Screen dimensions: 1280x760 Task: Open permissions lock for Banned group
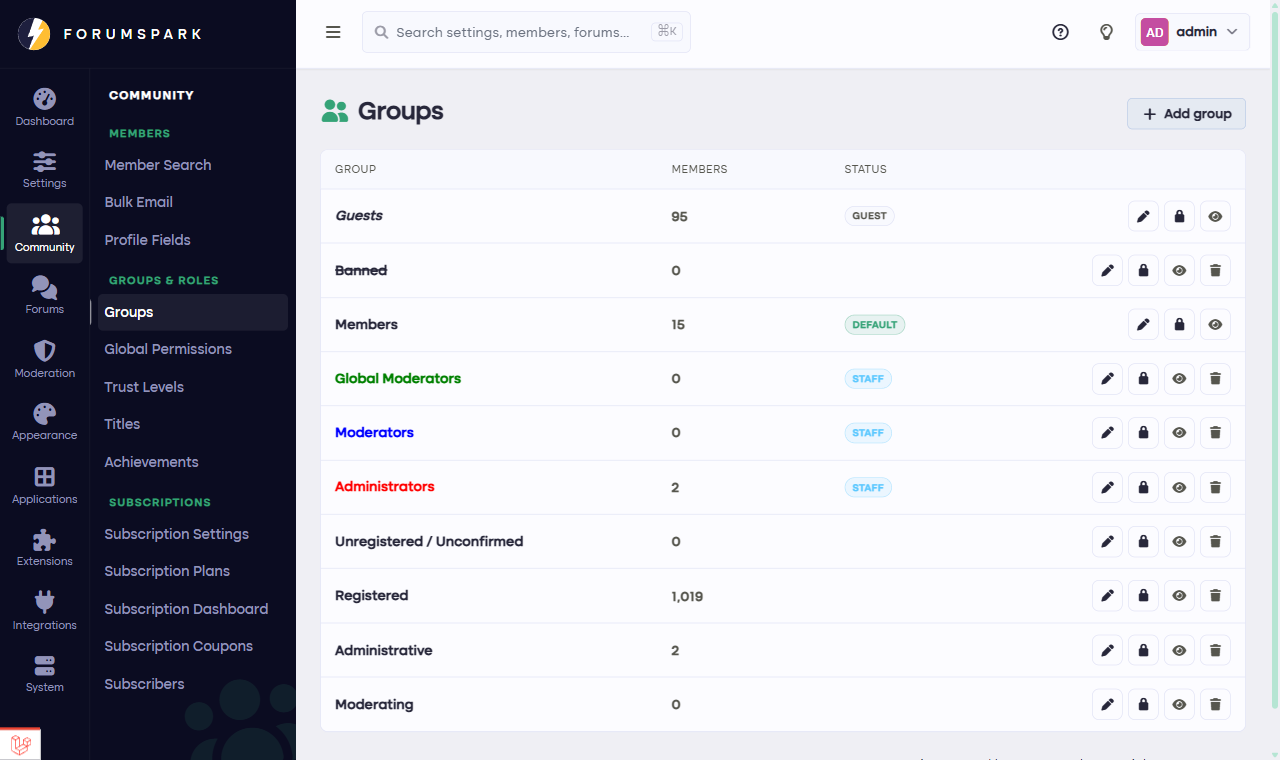1144,270
